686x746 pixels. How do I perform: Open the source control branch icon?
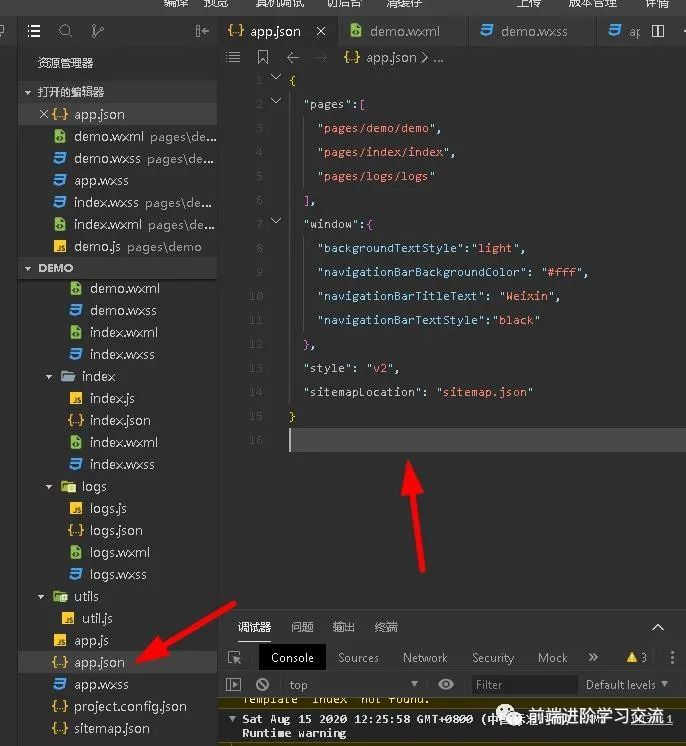(97, 32)
